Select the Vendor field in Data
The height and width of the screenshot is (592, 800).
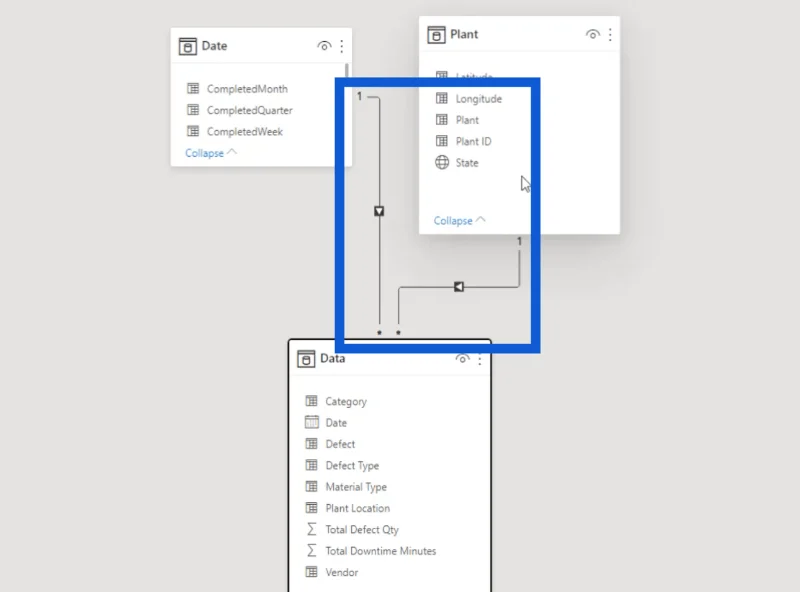point(342,573)
